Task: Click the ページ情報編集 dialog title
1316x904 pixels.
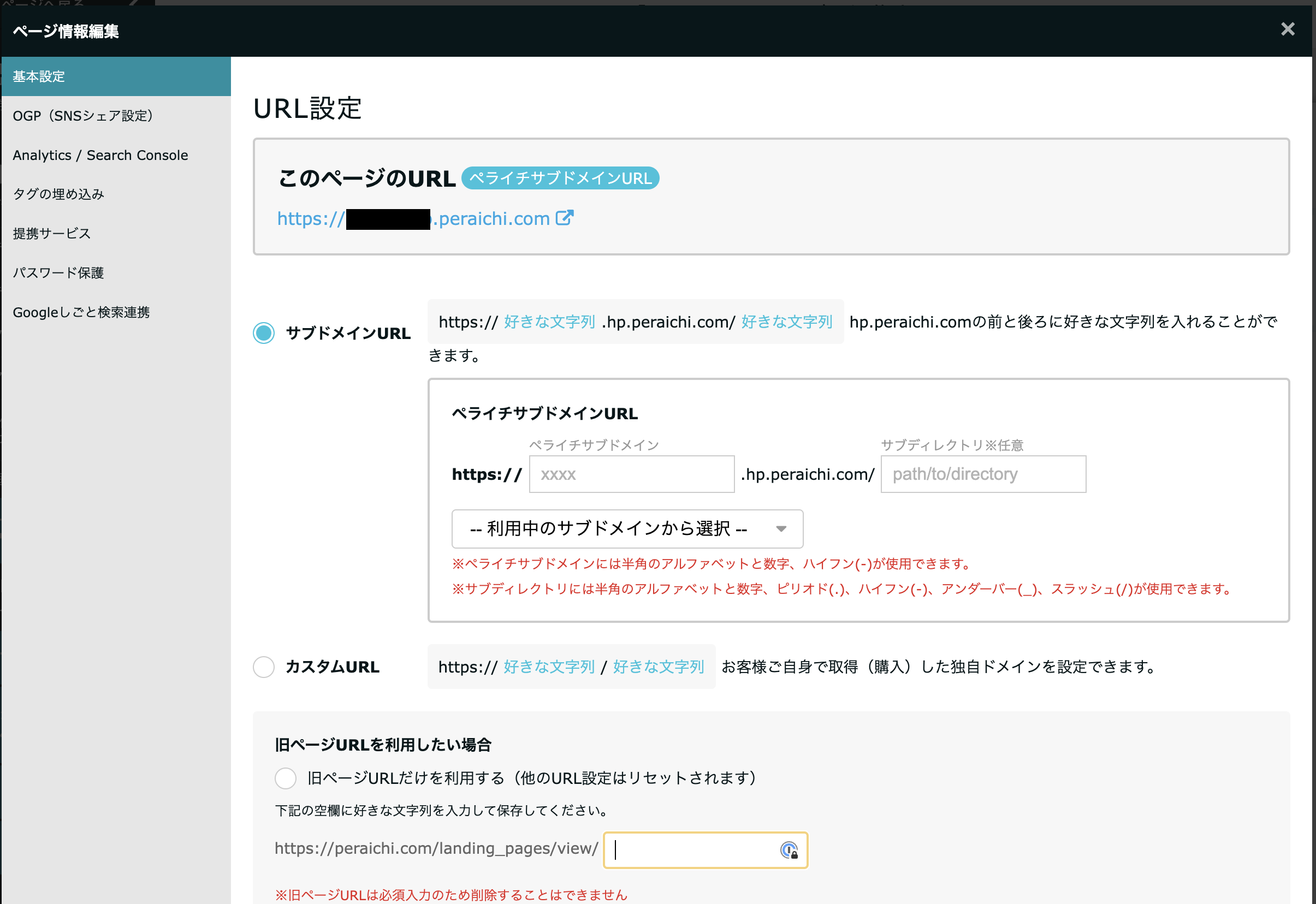Action: tap(66, 31)
